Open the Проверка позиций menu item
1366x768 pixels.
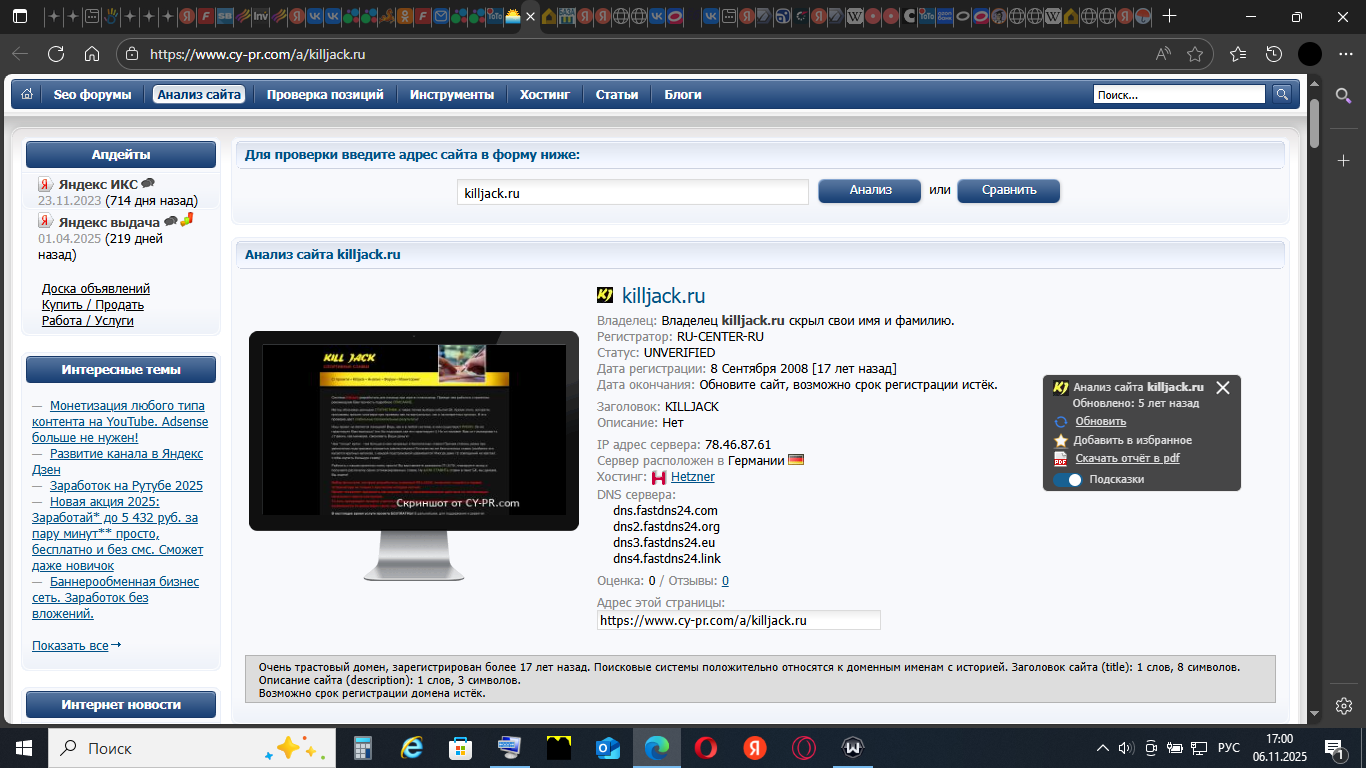click(x=325, y=95)
